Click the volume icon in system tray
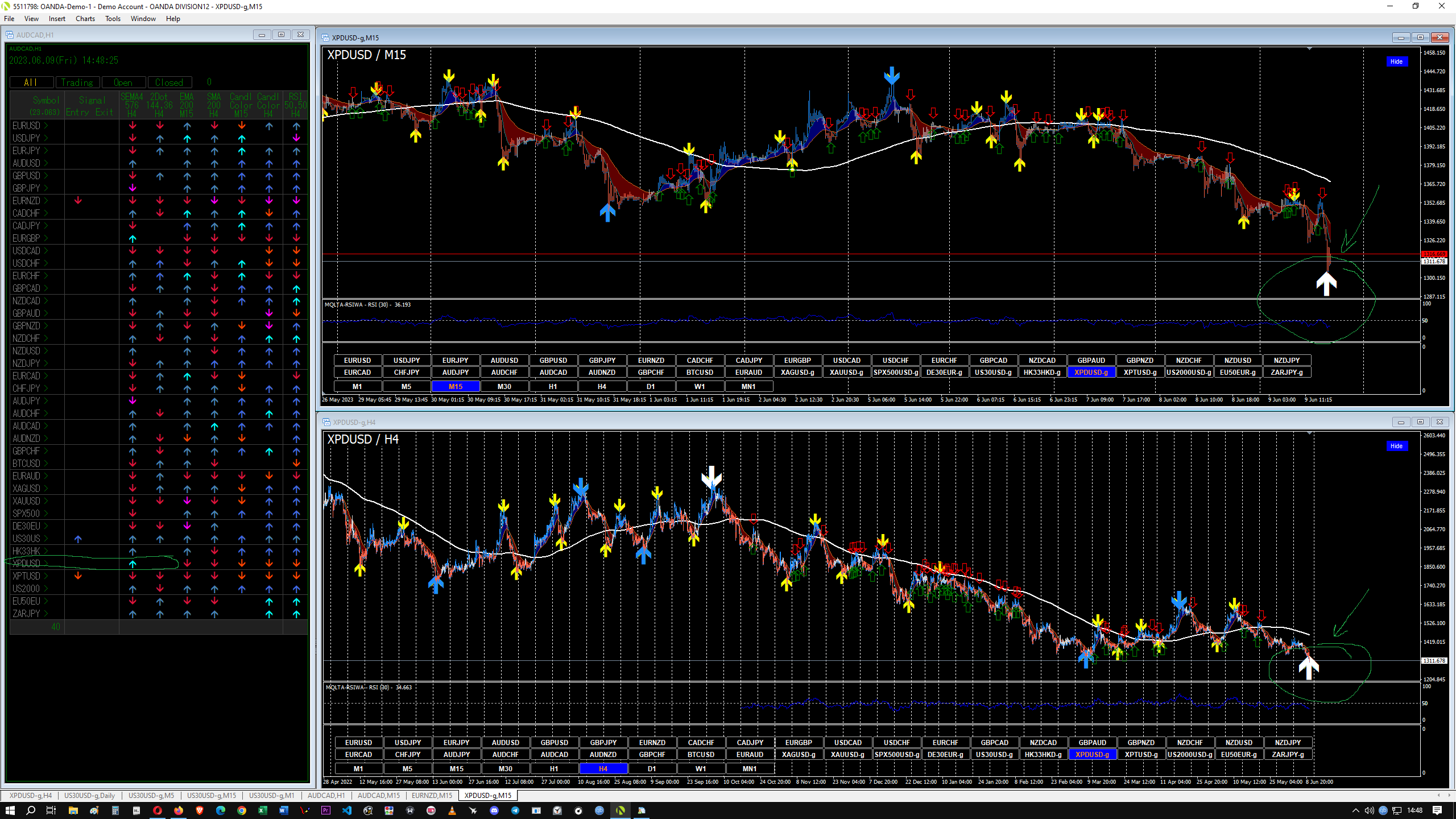 tap(1369, 810)
